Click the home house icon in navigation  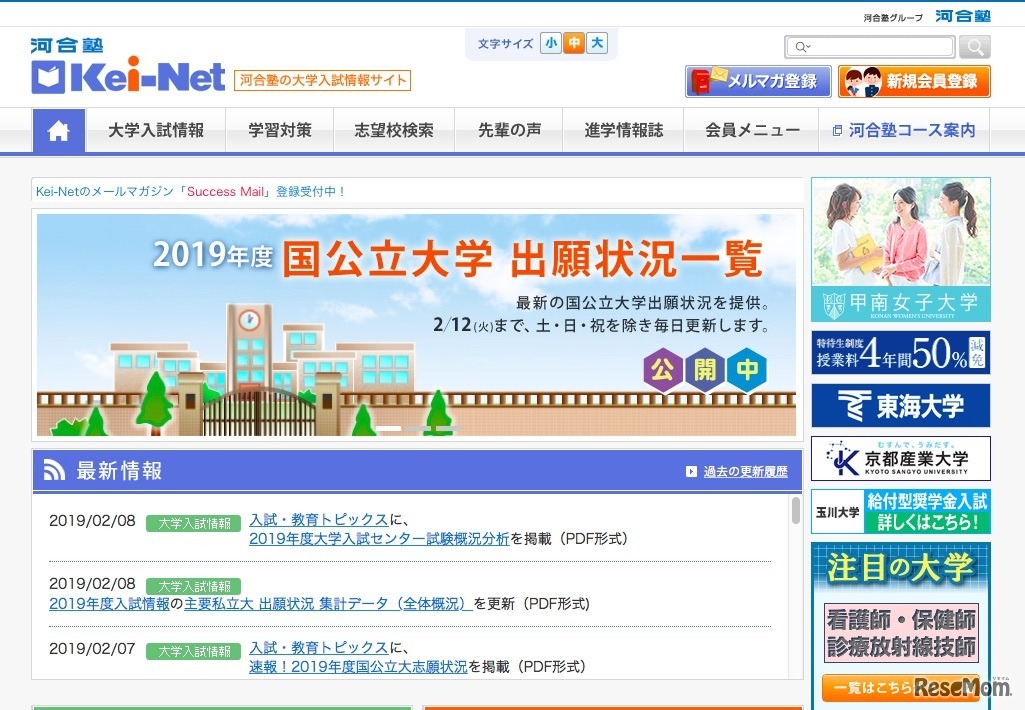click(58, 129)
